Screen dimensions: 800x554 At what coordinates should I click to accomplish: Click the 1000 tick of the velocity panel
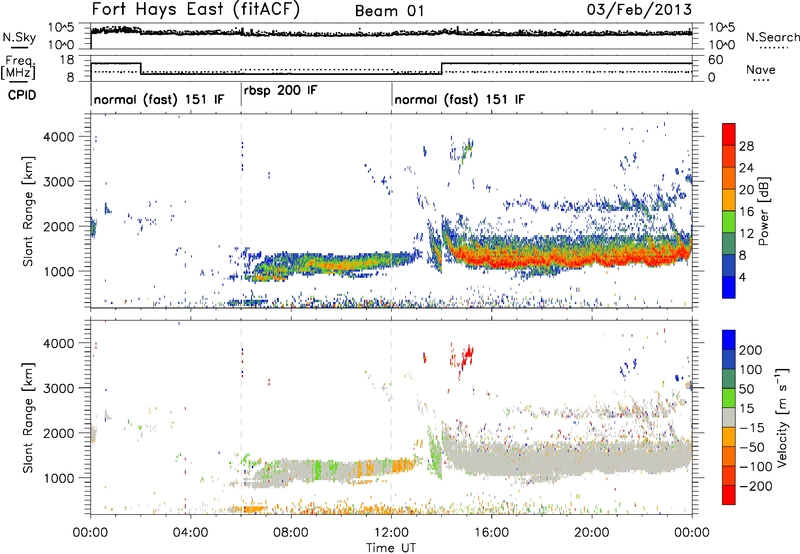point(59,478)
